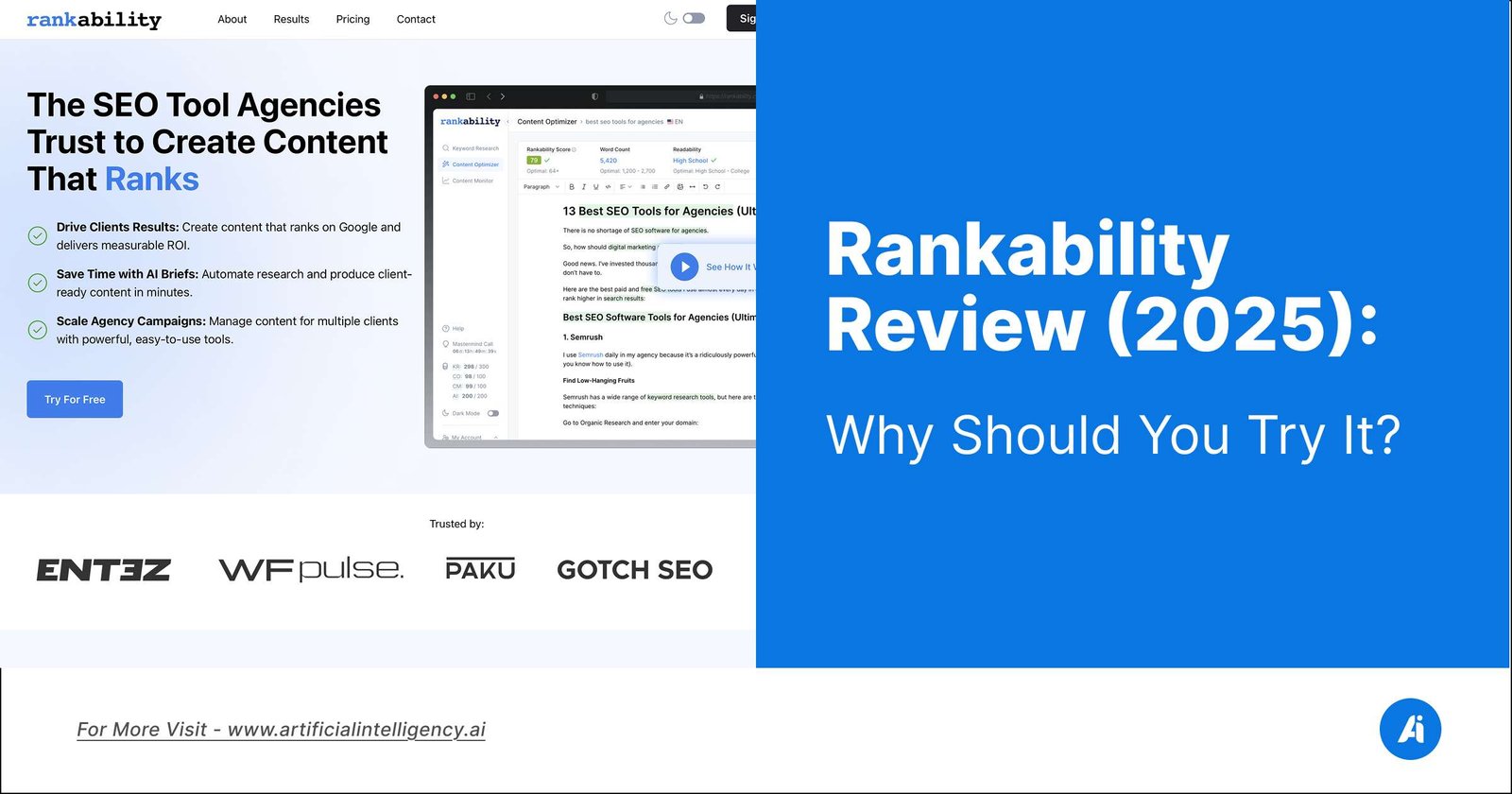Click the rankability logo in the site header
This screenshot has width=1512, height=794.
point(94,19)
